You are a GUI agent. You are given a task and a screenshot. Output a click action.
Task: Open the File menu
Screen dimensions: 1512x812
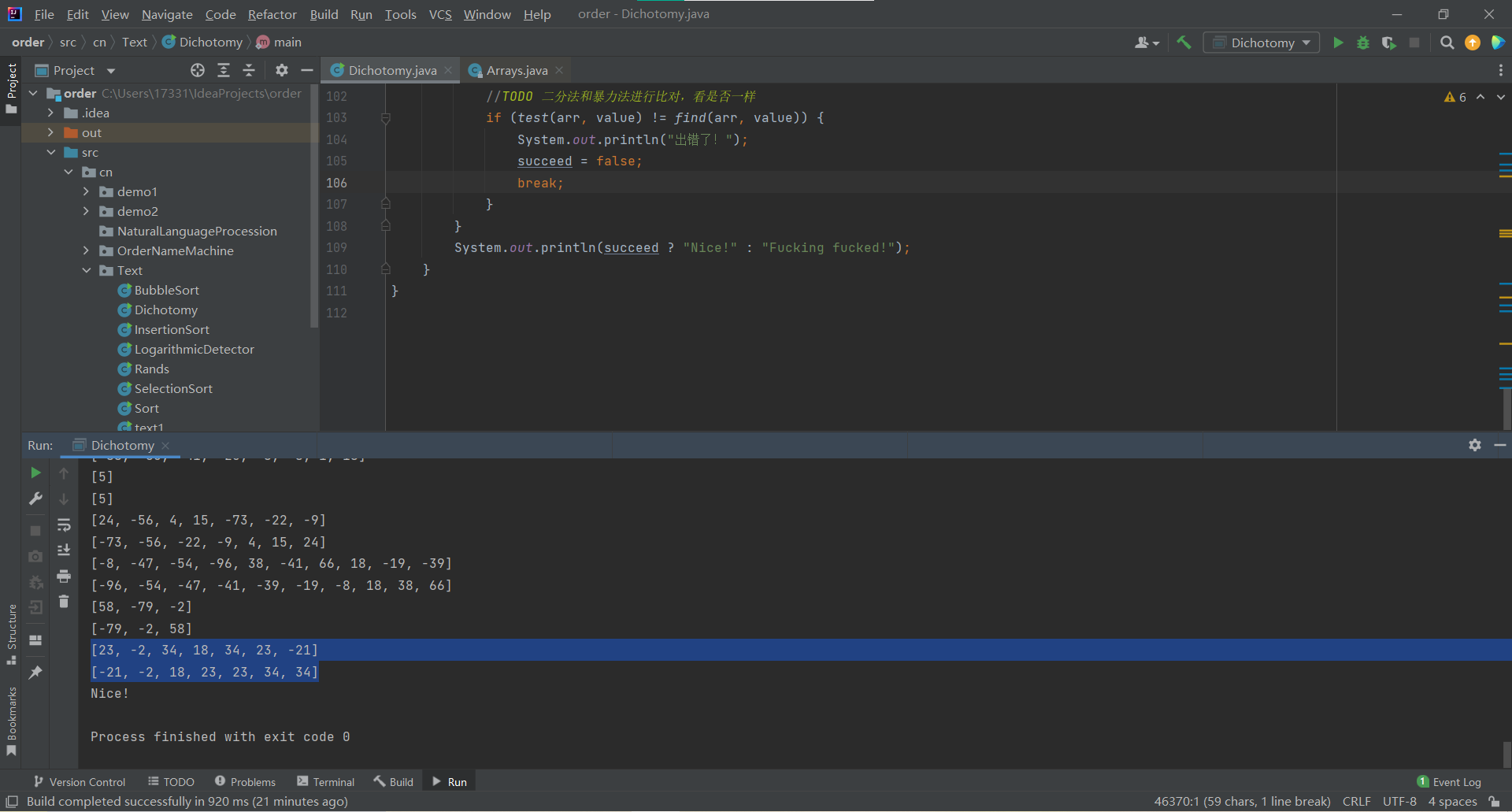[x=44, y=14]
